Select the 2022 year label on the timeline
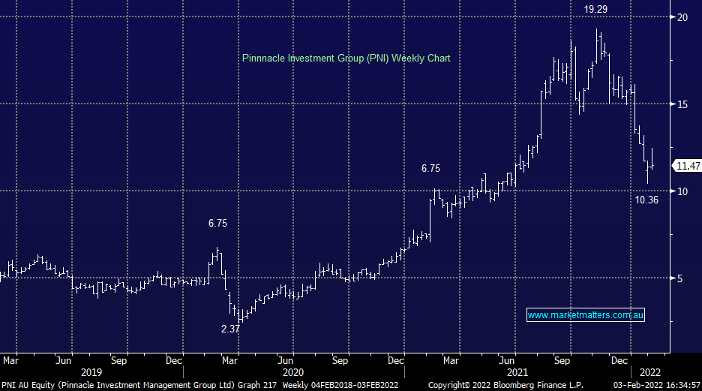Viewport: 702px width, 391px height. pos(650,372)
